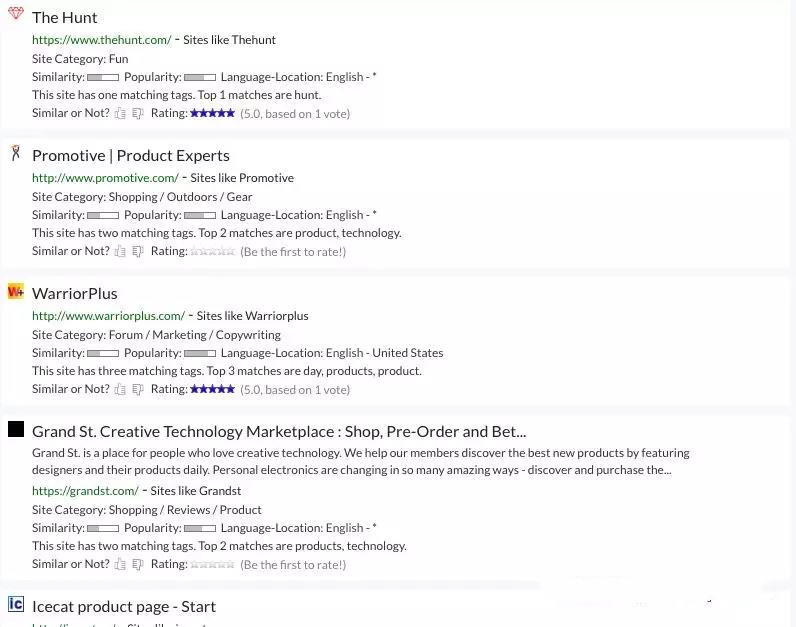Open http://www.promotive.com/ URL

click(105, 178)
